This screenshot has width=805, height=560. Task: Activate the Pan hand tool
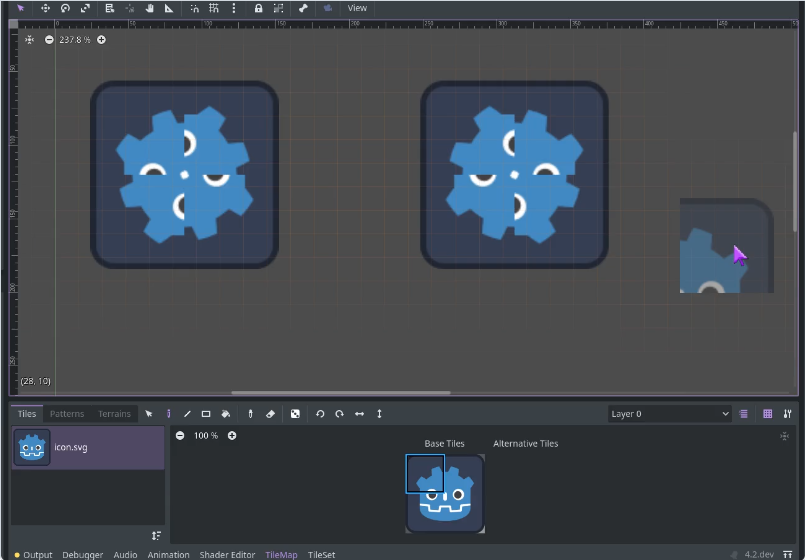149,8
